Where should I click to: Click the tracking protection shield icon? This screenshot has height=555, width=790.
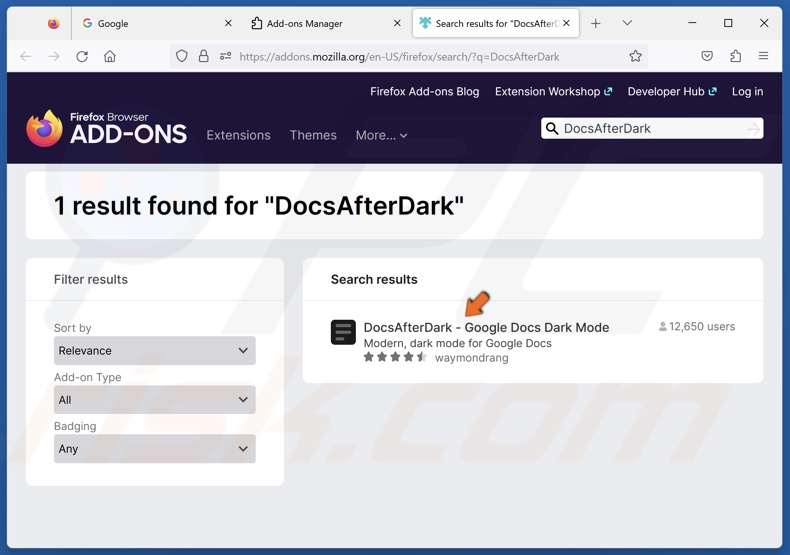click(182, 56)
